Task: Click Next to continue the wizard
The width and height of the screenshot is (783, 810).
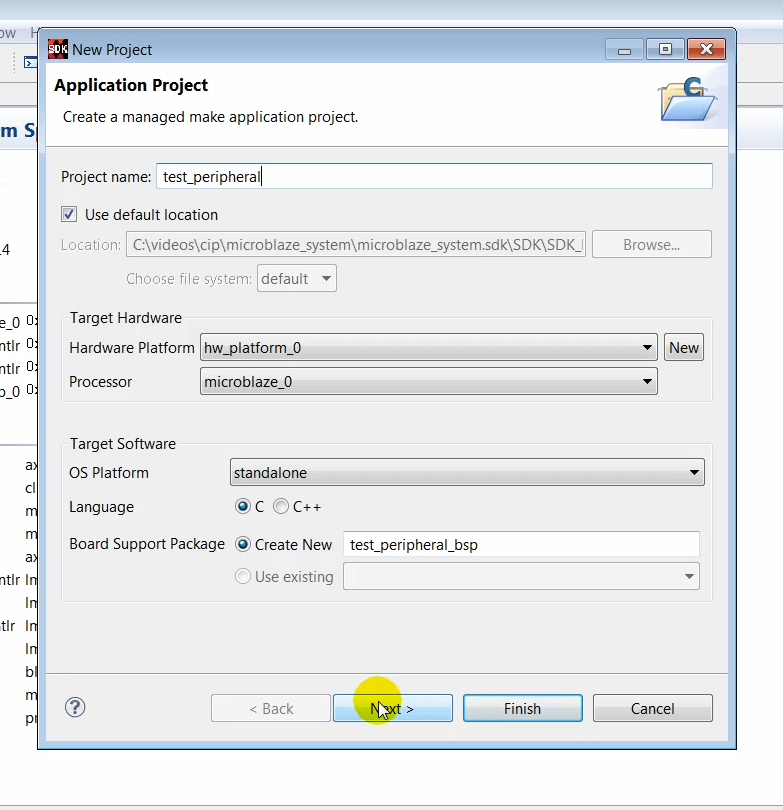Action: point(393,708)
